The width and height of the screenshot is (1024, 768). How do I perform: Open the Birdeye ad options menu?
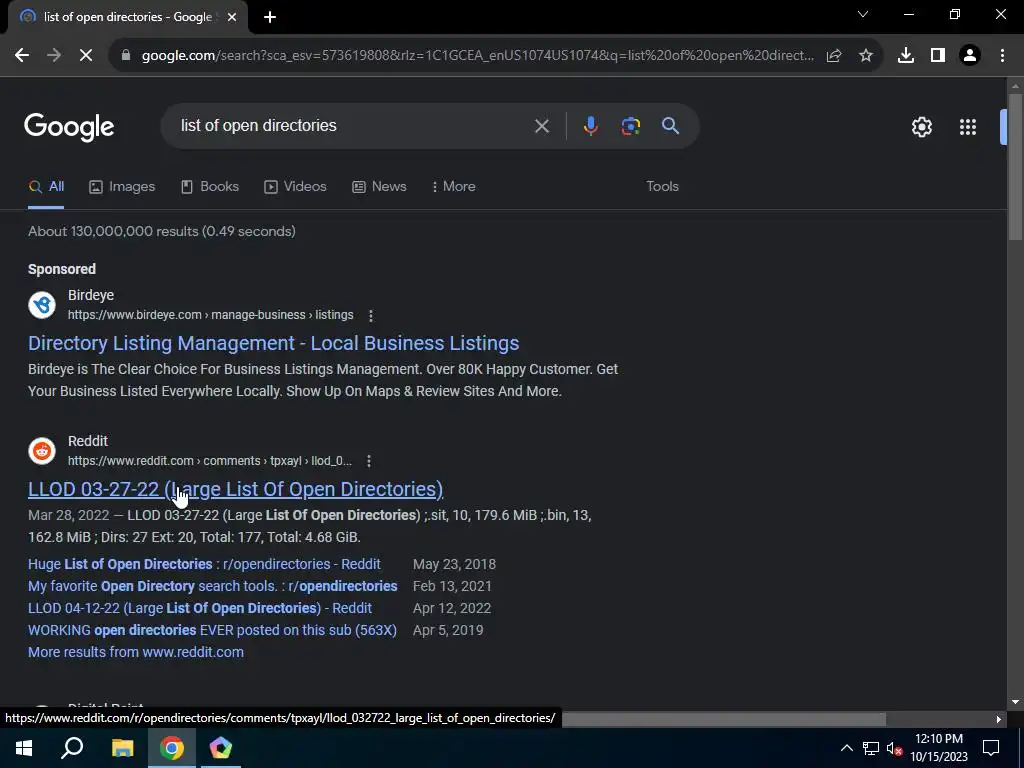point(371,315)
